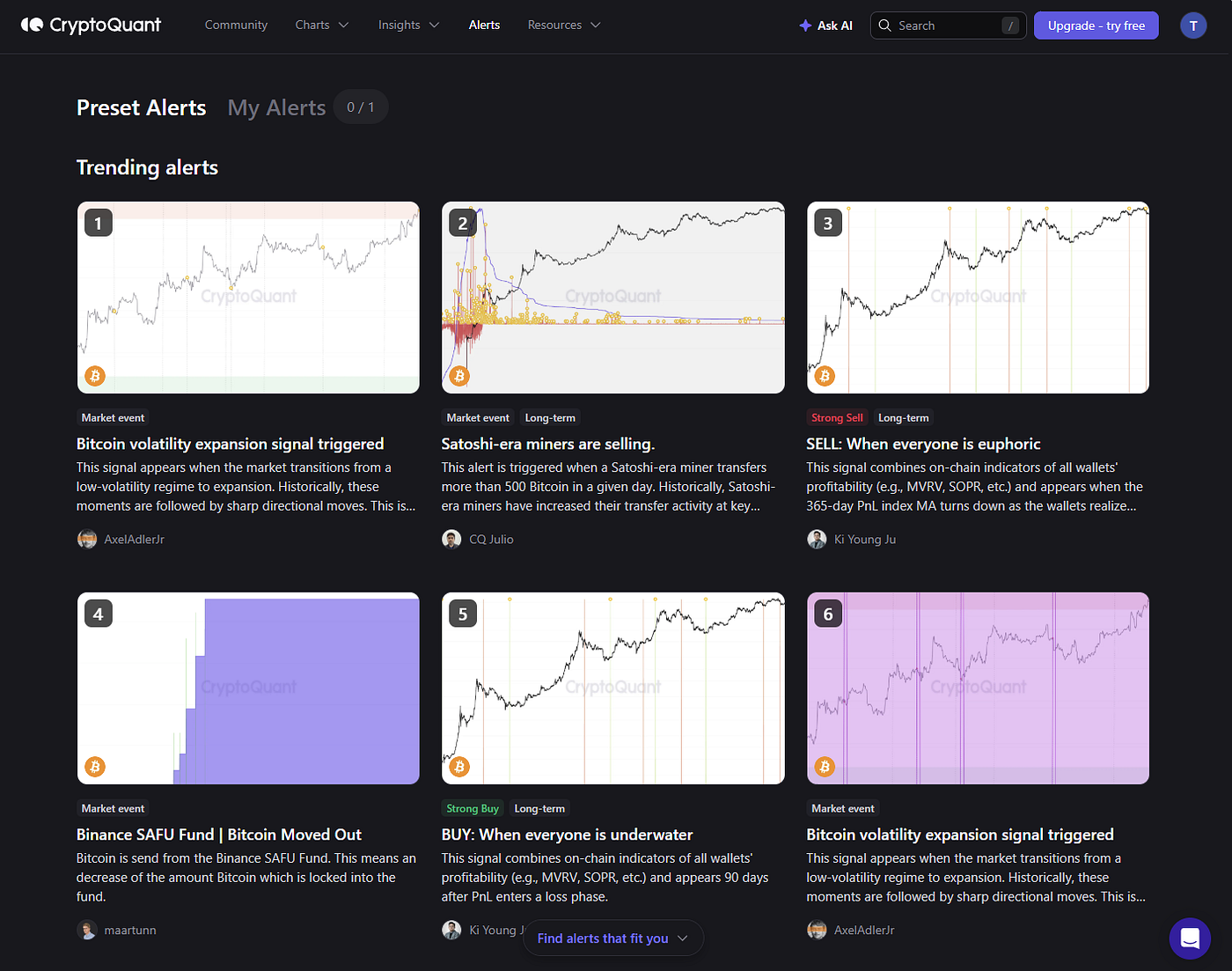
Task: Focus the Search input field
Action: [949, 26]
